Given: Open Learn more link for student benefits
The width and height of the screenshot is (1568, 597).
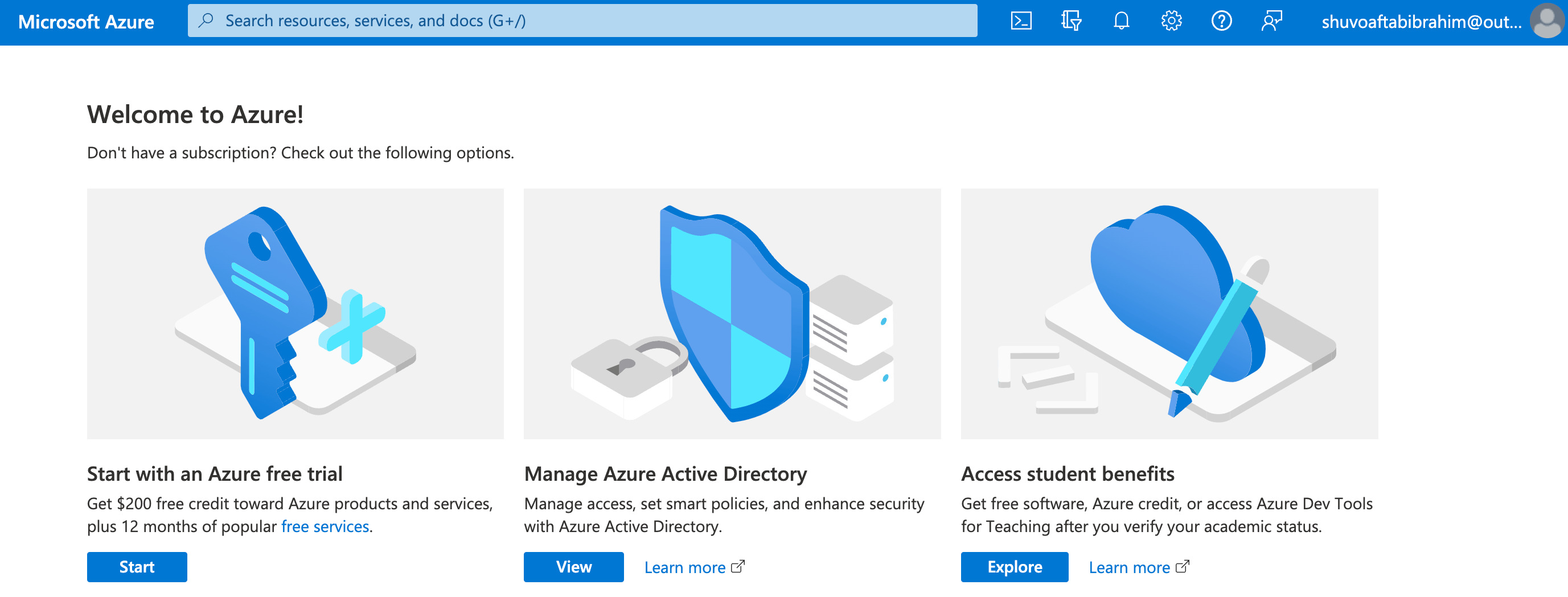Looking at the screenshot, I should pyautogui.click(x=1129, y=567).
